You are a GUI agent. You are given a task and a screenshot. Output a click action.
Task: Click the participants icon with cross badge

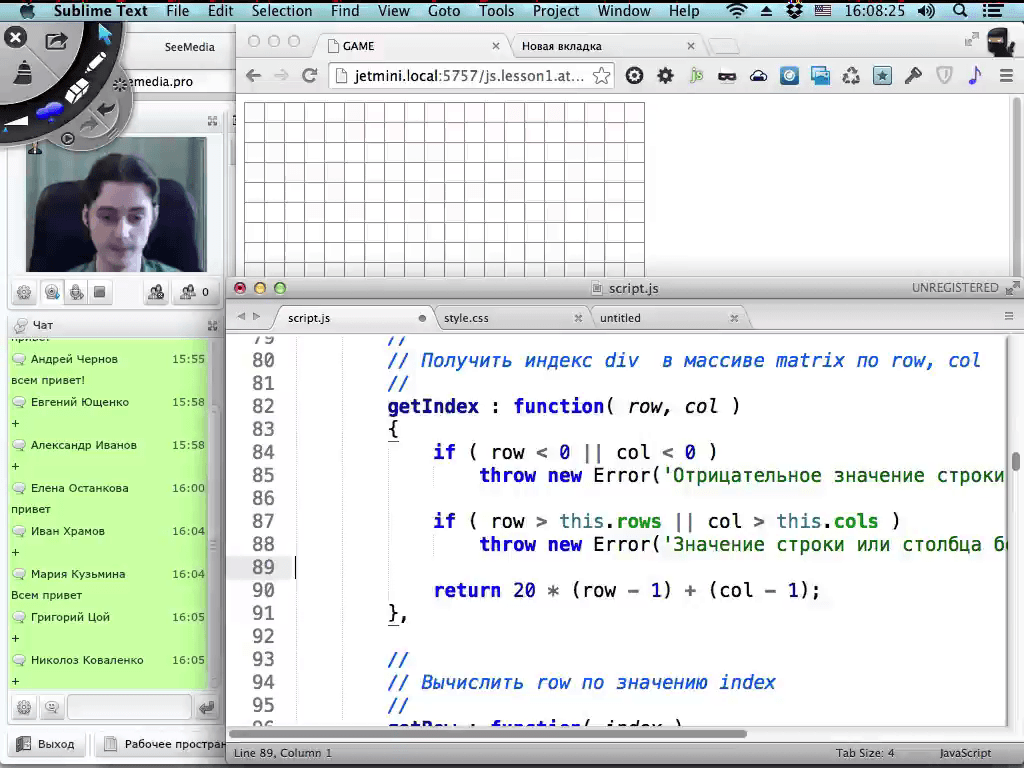tap(155, 292)
